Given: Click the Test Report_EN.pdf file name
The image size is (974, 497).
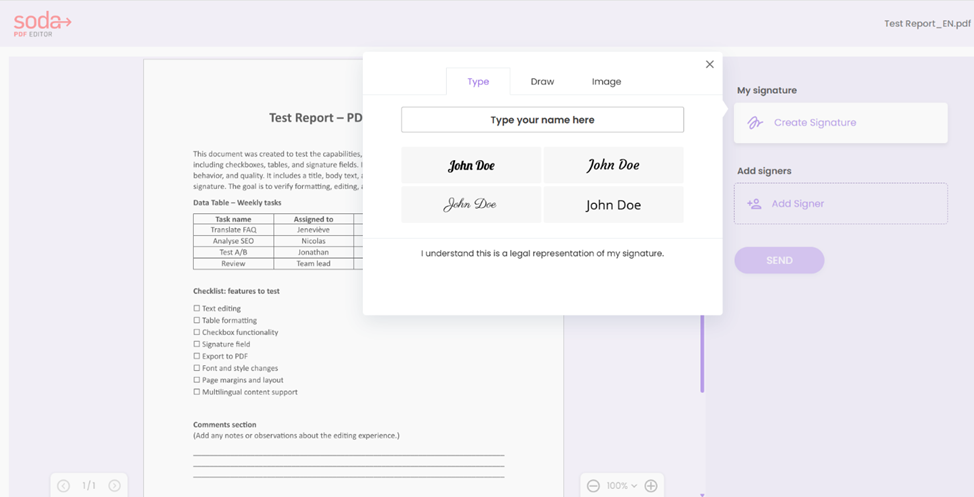Looking at the screenshot, I should click(927, 24).
